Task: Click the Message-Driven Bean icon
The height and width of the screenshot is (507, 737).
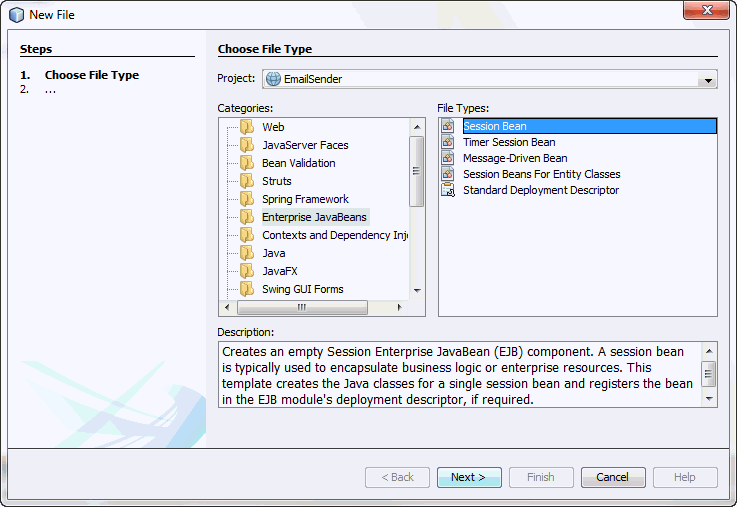Action: pos(448,158)
